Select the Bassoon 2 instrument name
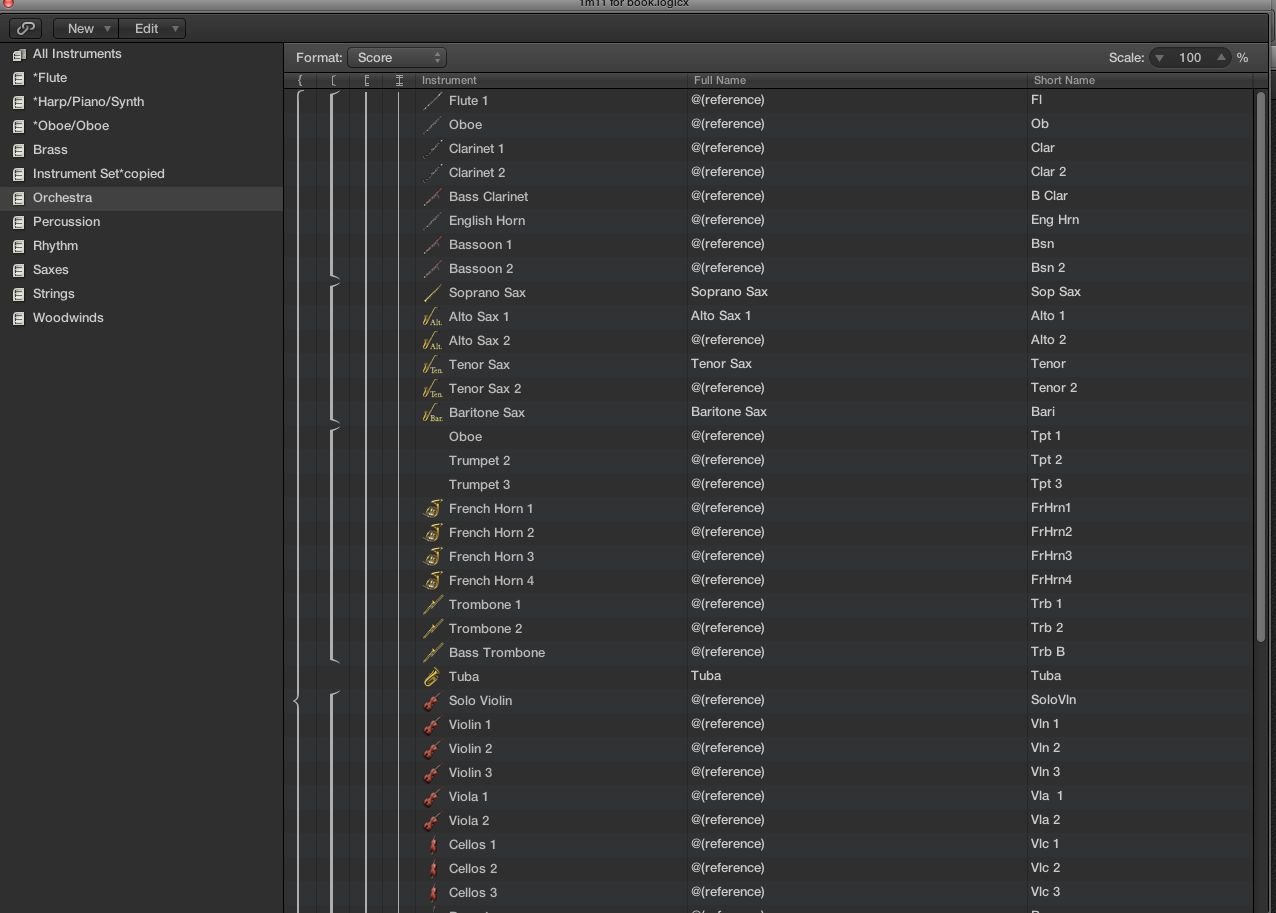The height and width of the screenshot is (913, 1276). coord(481,268)
